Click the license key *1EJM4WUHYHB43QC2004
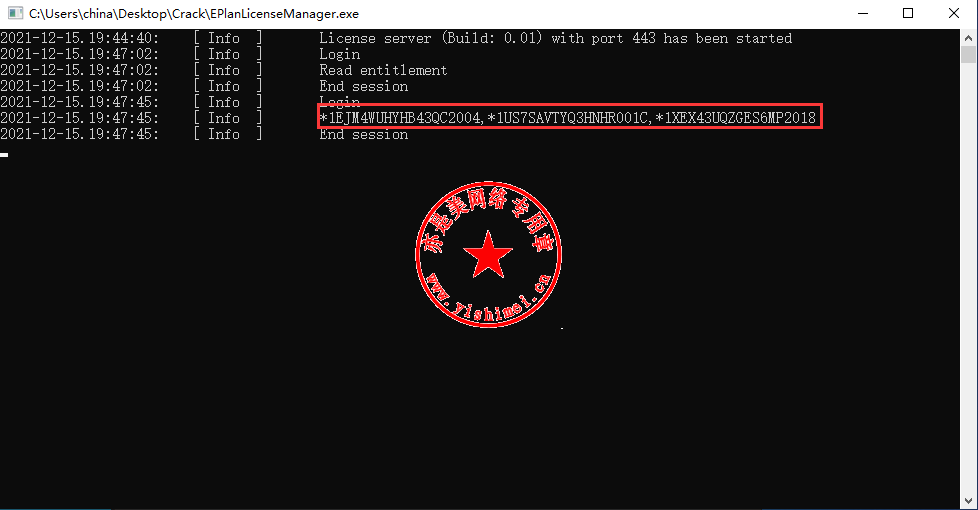 tap(400, 118)
